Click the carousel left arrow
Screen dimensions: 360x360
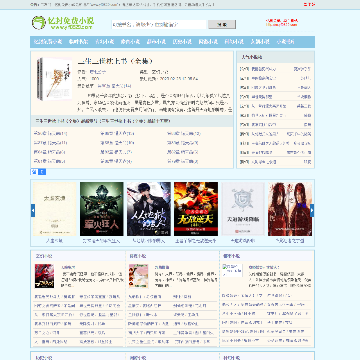[33, 210]
